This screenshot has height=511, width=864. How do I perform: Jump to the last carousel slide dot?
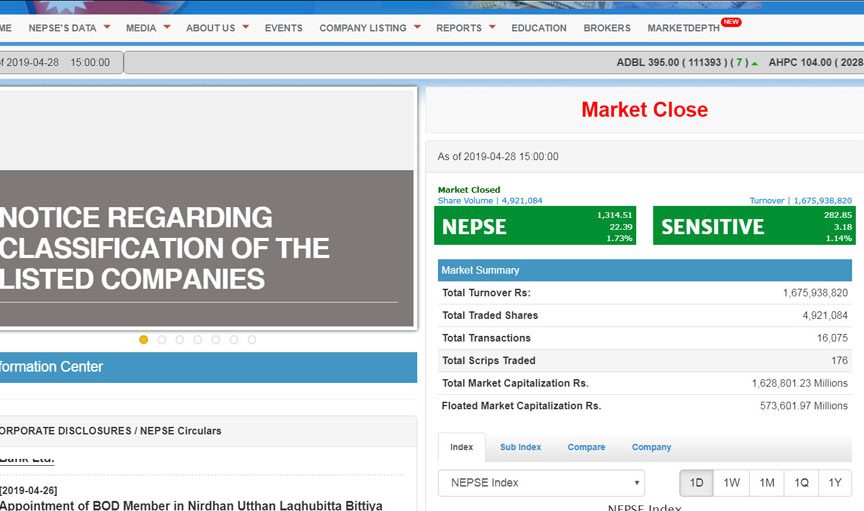pos(252,340)
